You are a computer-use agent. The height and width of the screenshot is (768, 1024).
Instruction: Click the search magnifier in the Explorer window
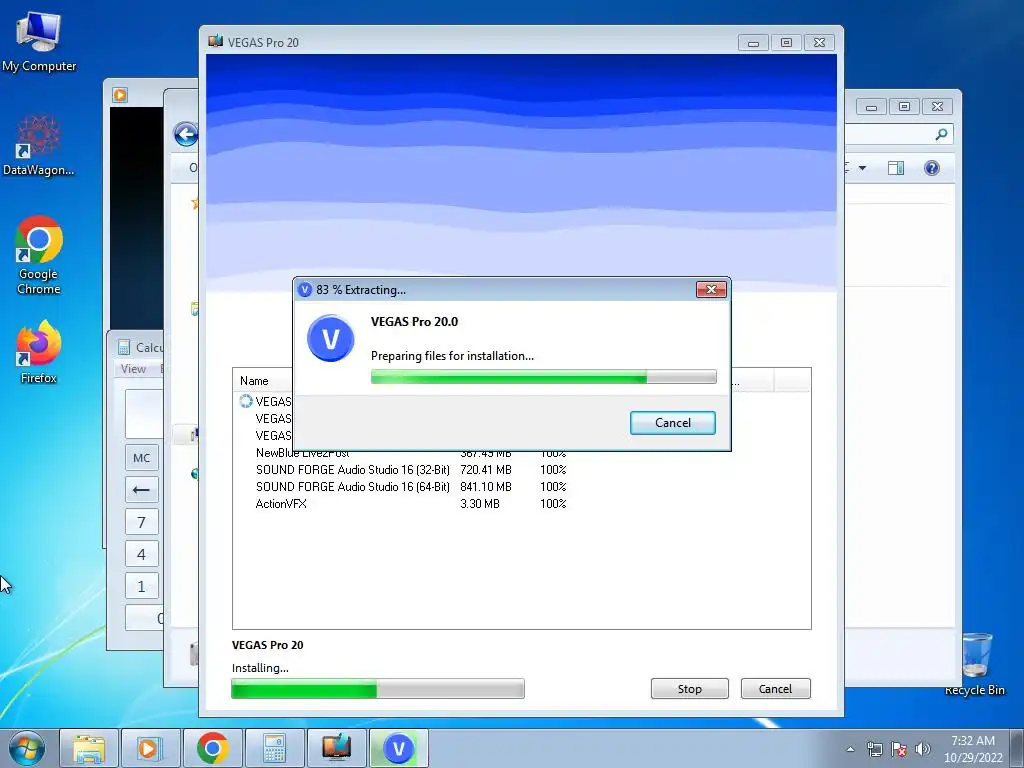click(x=941, y=135)
